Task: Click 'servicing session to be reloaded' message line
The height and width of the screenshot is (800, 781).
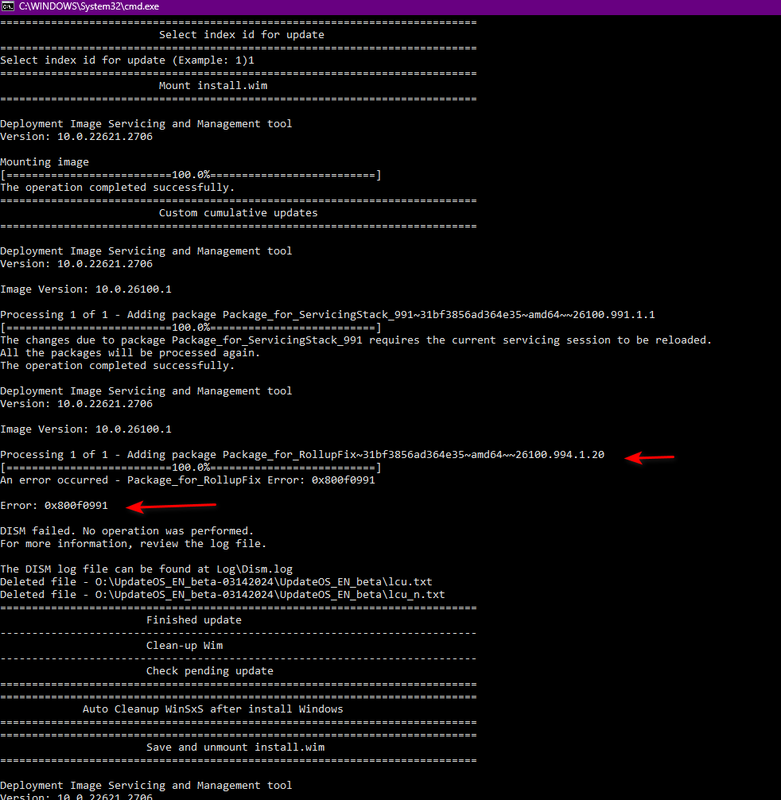Action: coord(356,340)
